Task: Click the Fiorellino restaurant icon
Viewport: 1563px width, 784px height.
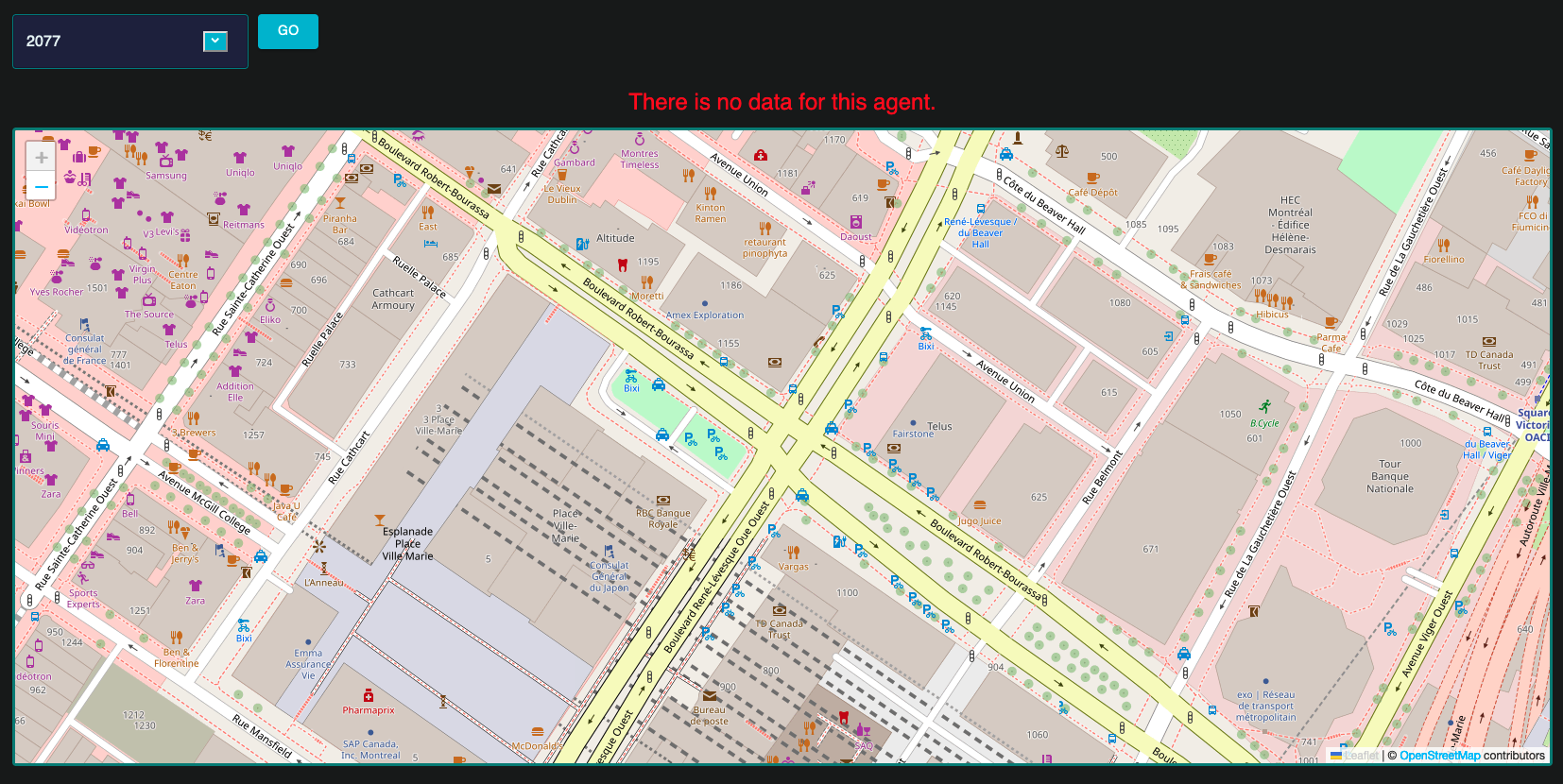Action: [x=1444, y=246]
